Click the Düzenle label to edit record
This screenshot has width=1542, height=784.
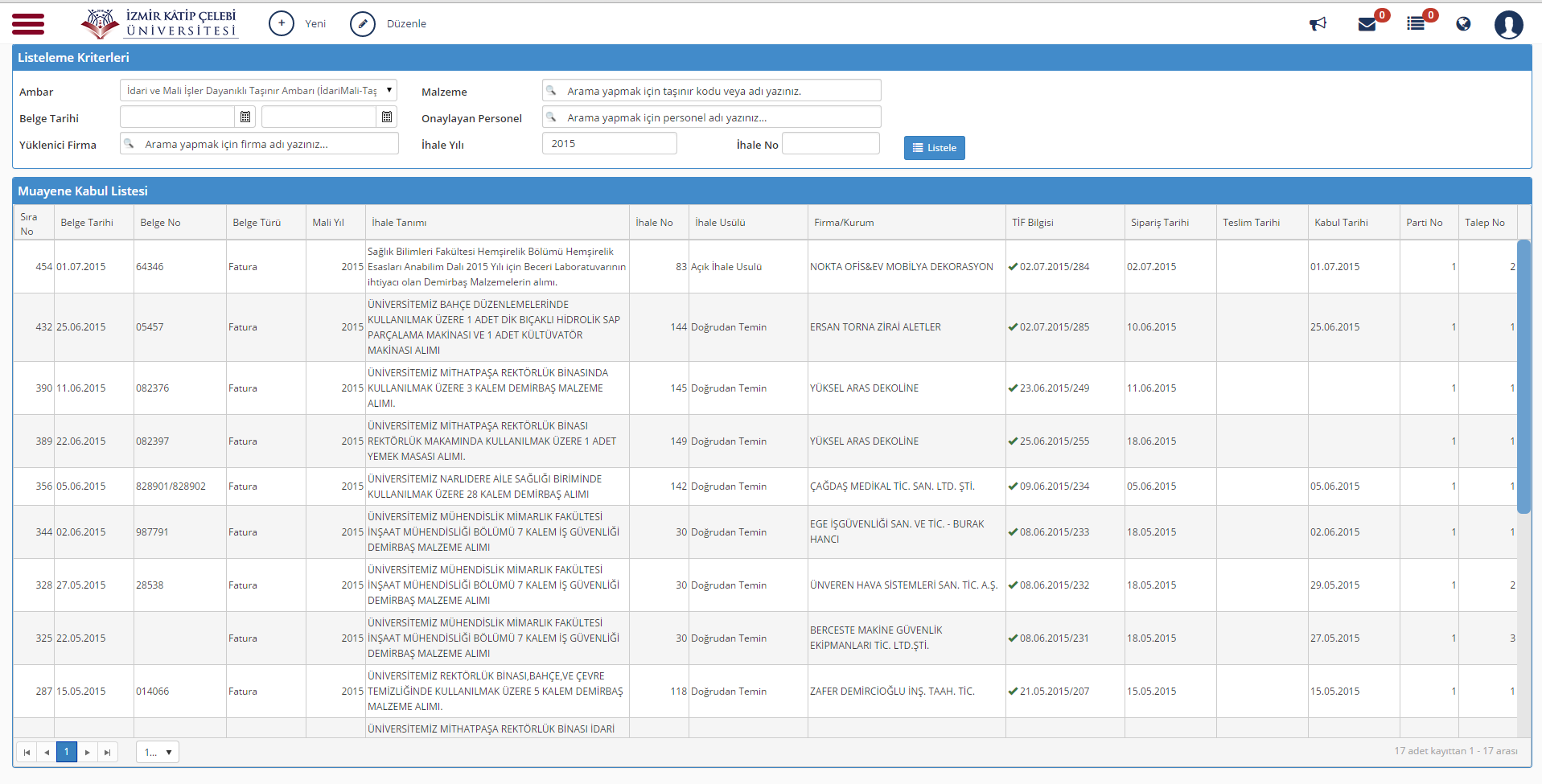click(406, 24)
